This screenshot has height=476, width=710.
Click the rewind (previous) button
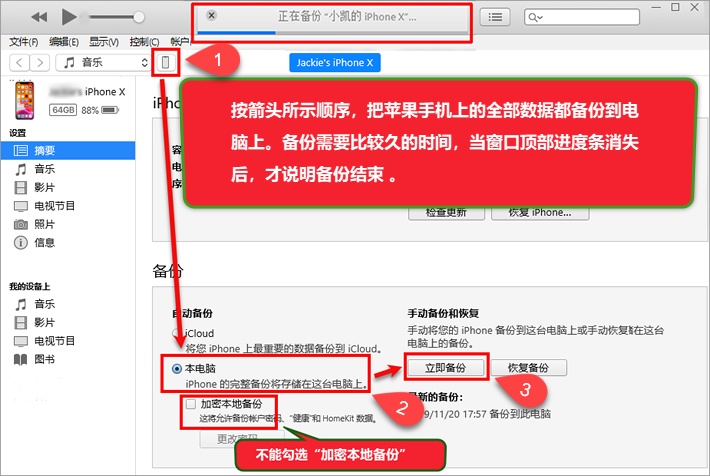tap(40, 17)
